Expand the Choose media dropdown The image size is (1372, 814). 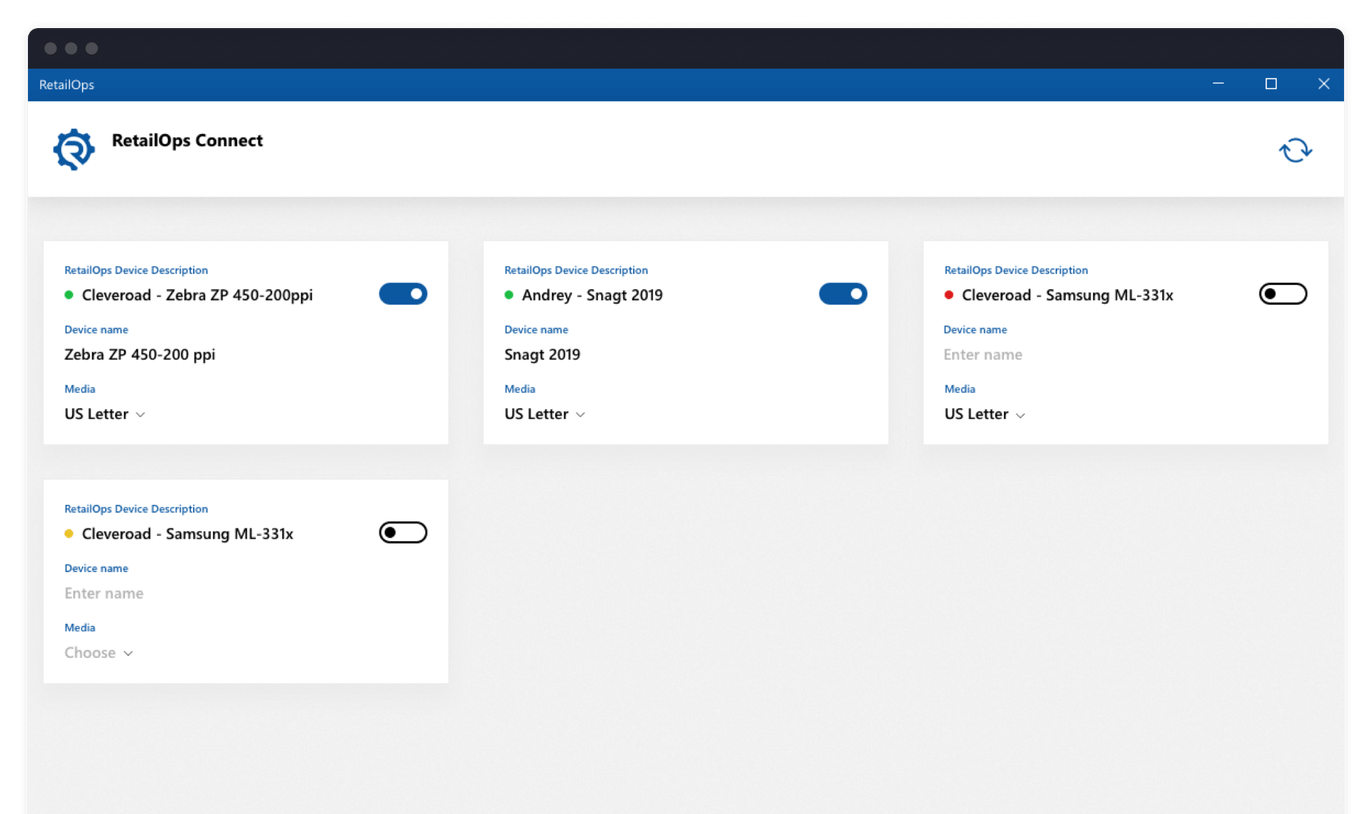pos(99,652)
